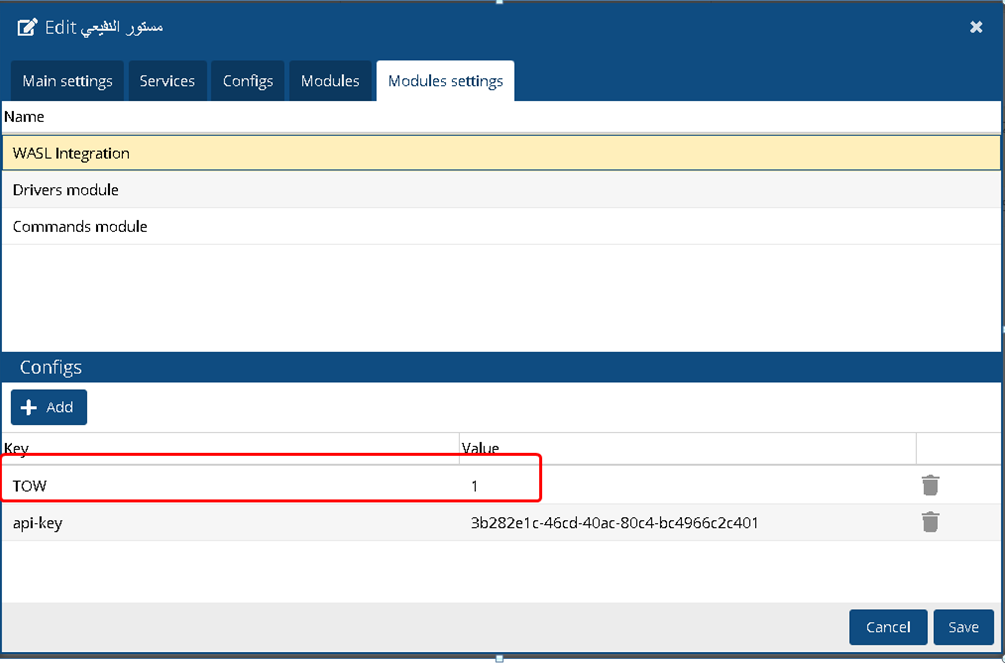The image size is (1005, 663).
Task: Choose the Drivers module row
Action: coord(500,190)
